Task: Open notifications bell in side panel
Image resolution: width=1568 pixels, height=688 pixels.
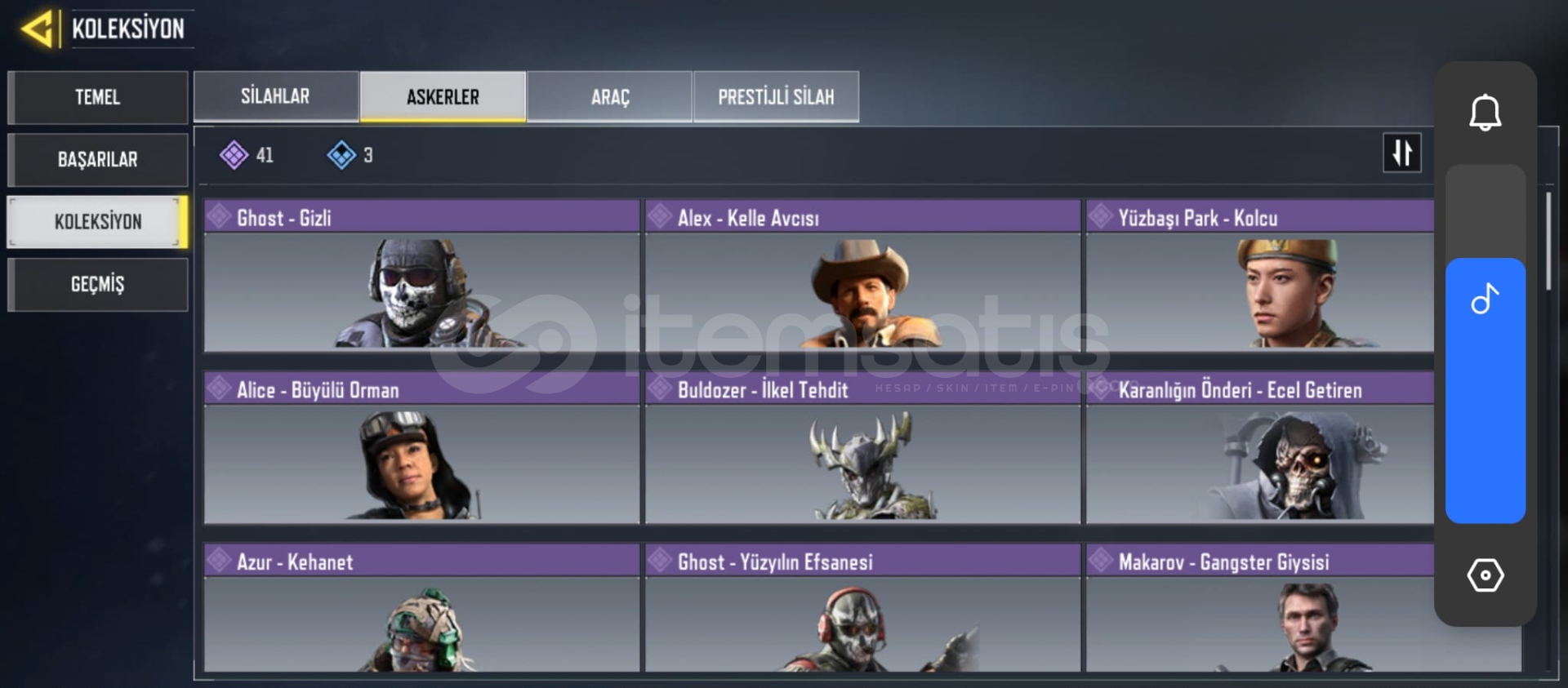Action: point(1485,113)
